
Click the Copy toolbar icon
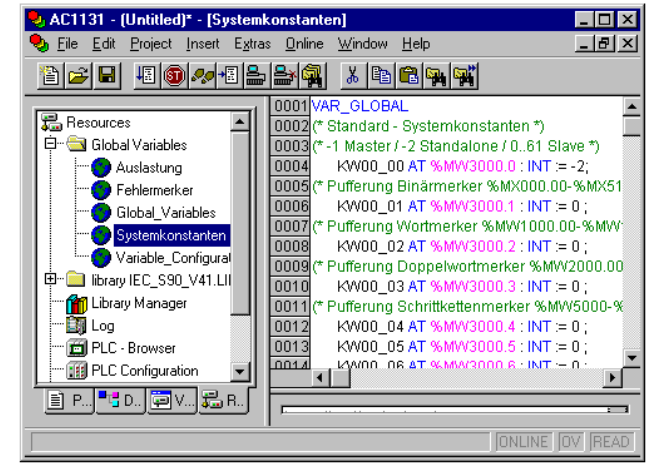pos(381,76)
